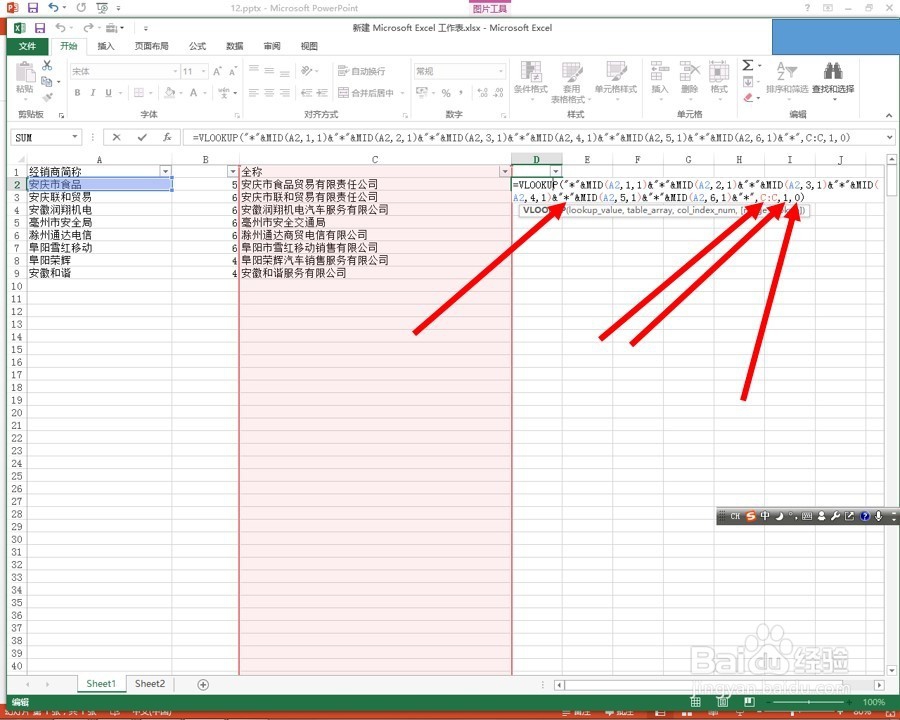Open Conditional Formatting (条件格式)
900x720 pixels.
click(x=531, y=80)
